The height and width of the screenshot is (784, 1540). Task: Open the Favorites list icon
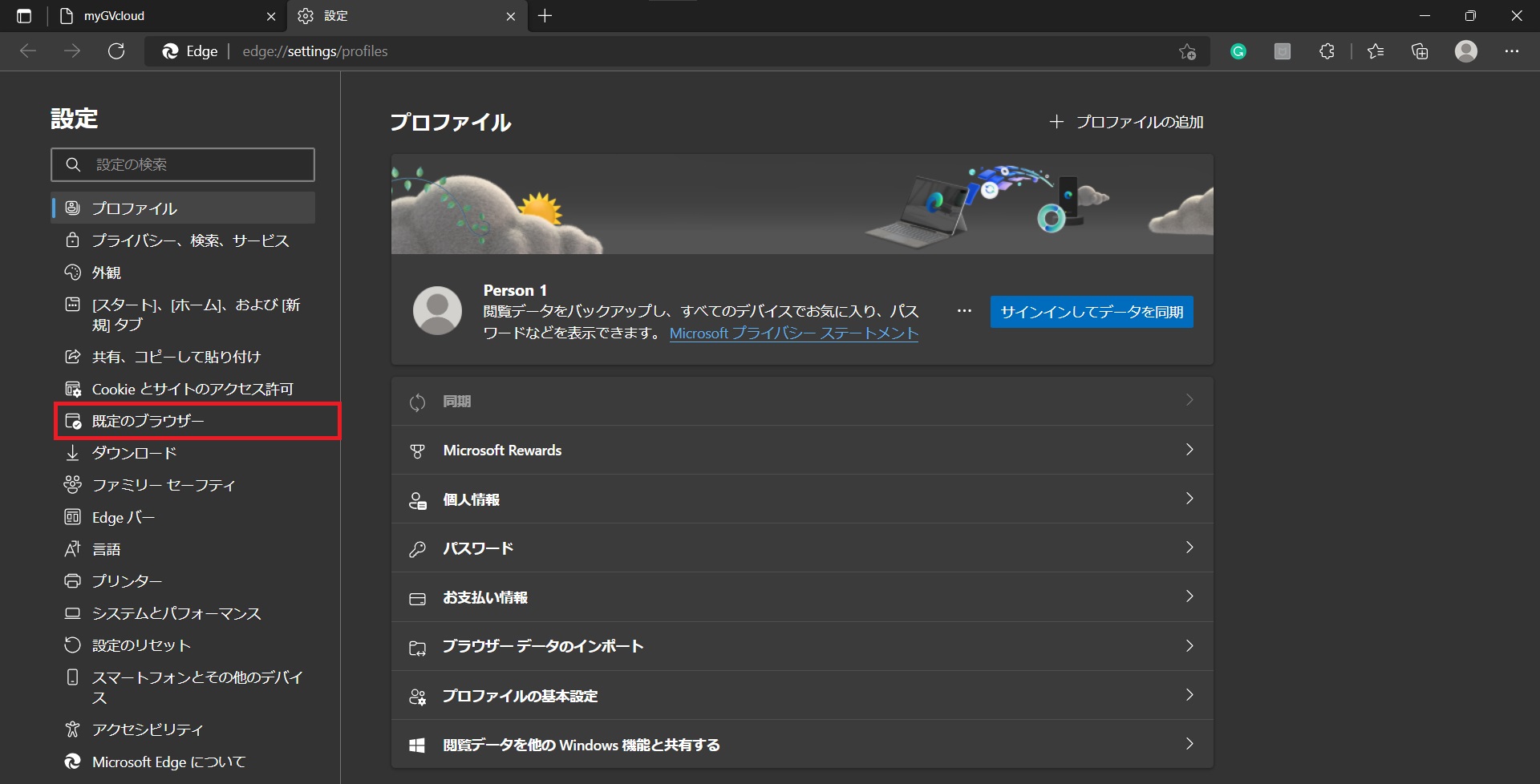pos(1376,51)
